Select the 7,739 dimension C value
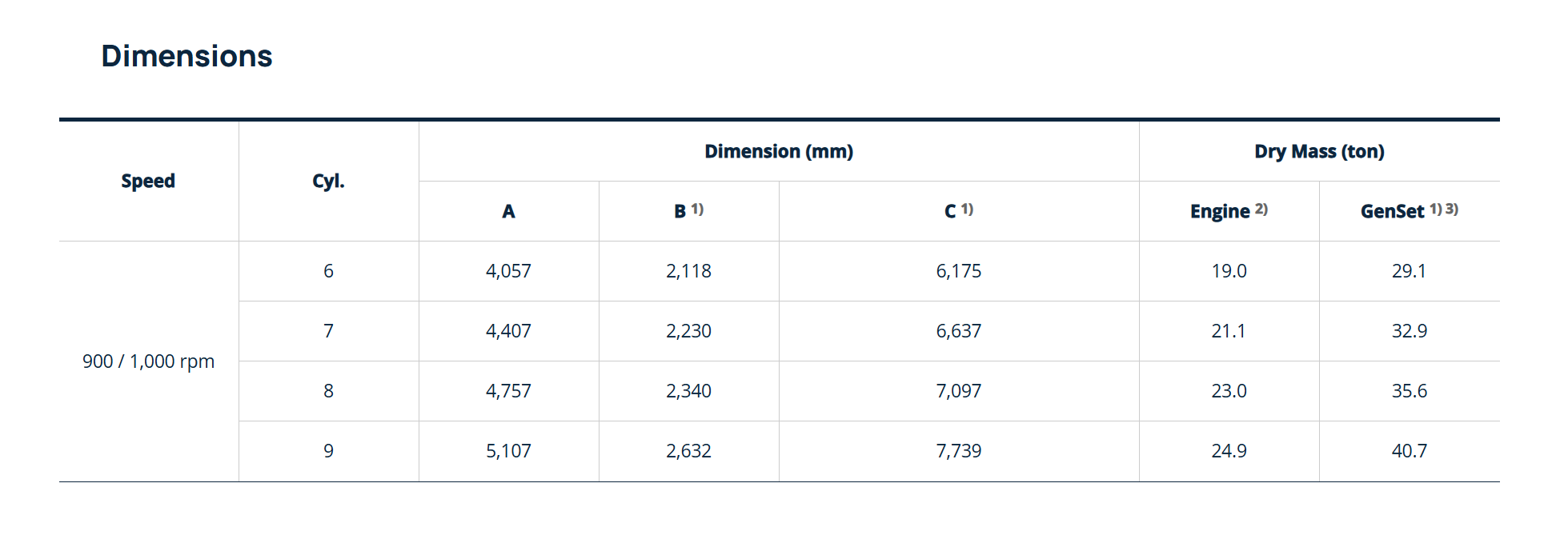This screenshot has height=547, width=1568. point(959,451)
